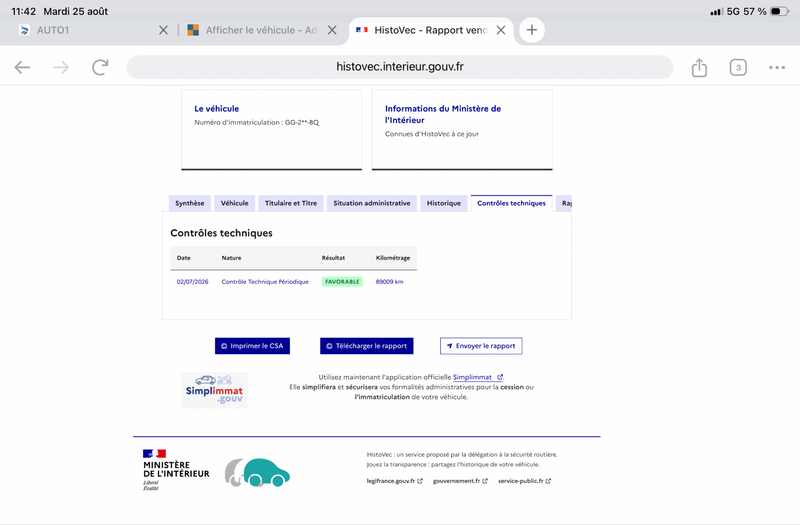This screenshot has width=800, height=525.
Task: Close the HistoVec tab
Action: (x=501, y=30)
